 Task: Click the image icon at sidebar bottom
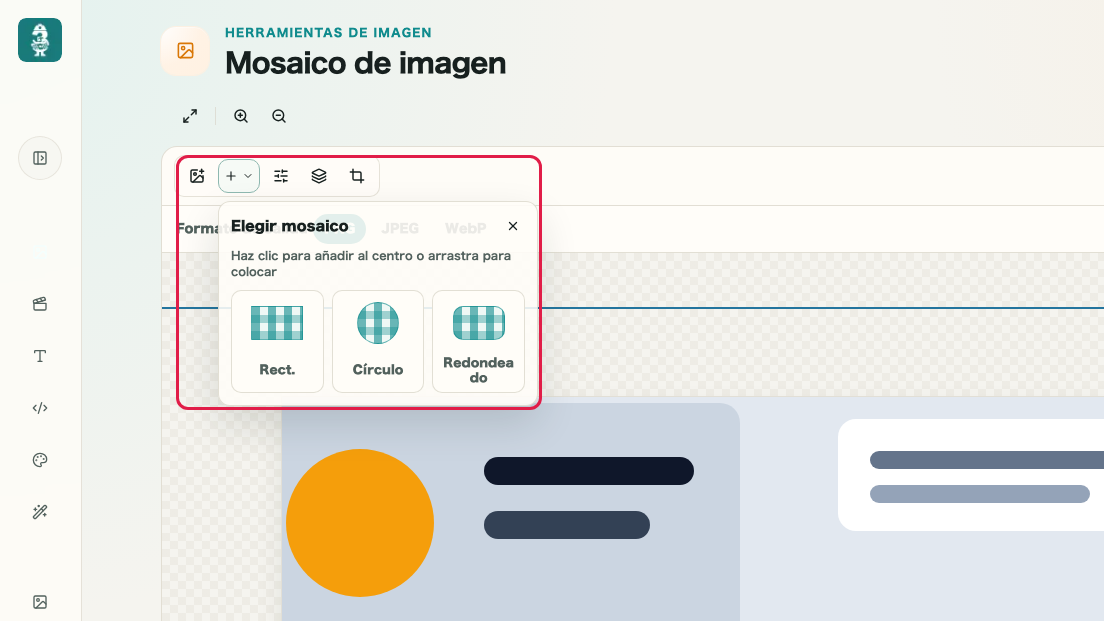point(40,602)
